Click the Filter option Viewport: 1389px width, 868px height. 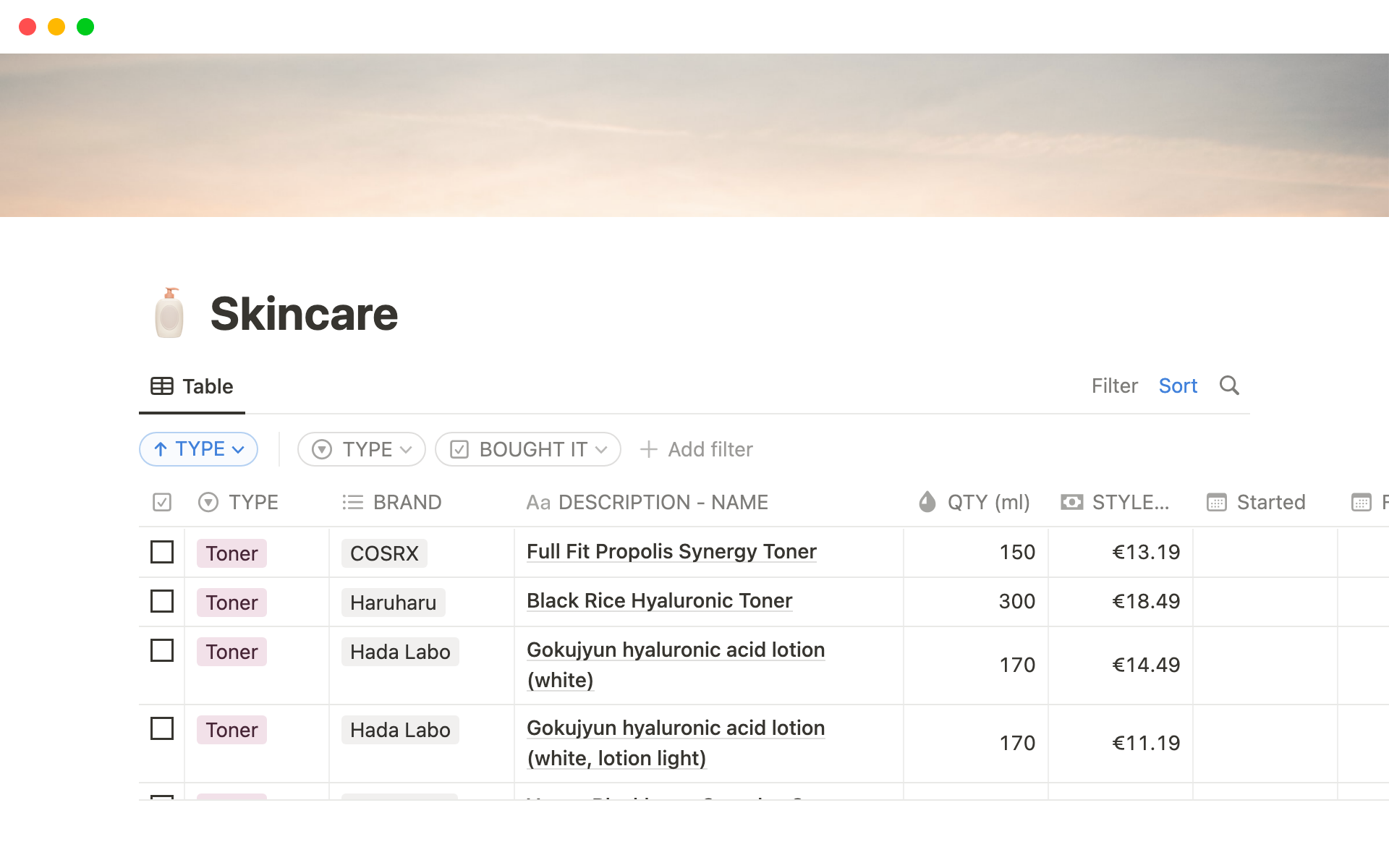pos(1114,386)
